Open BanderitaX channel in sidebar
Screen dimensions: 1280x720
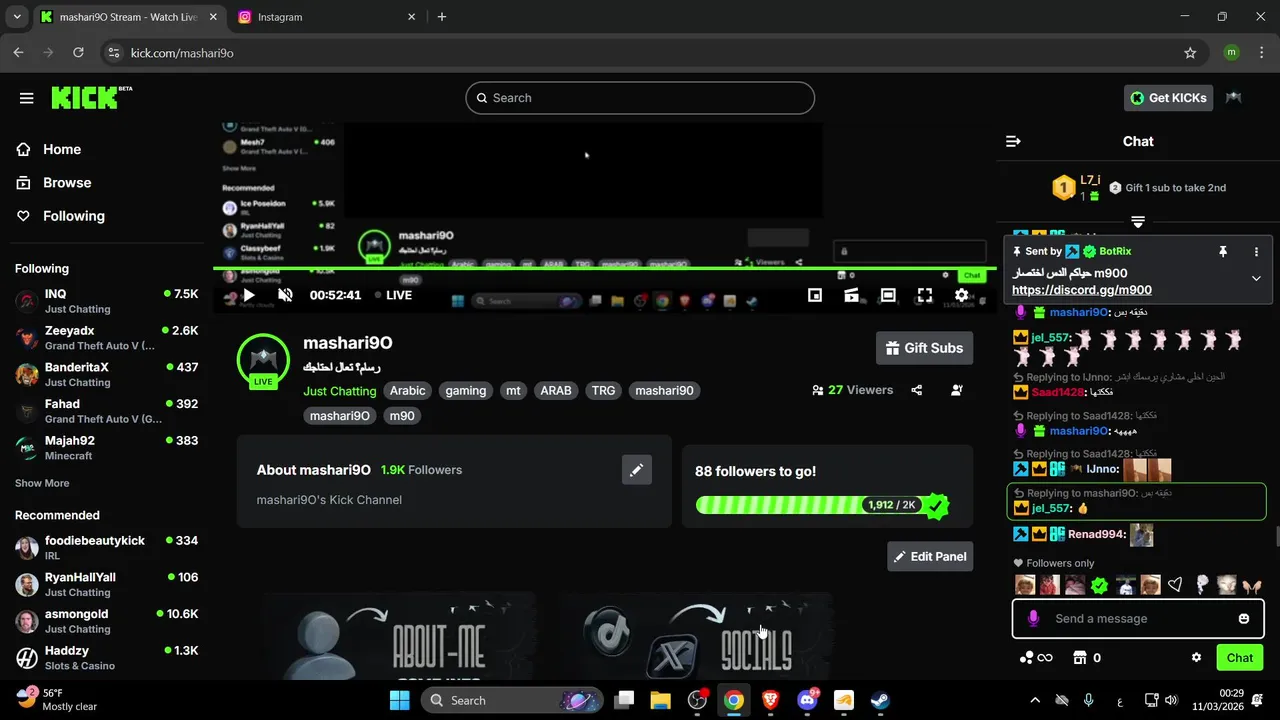106,374
